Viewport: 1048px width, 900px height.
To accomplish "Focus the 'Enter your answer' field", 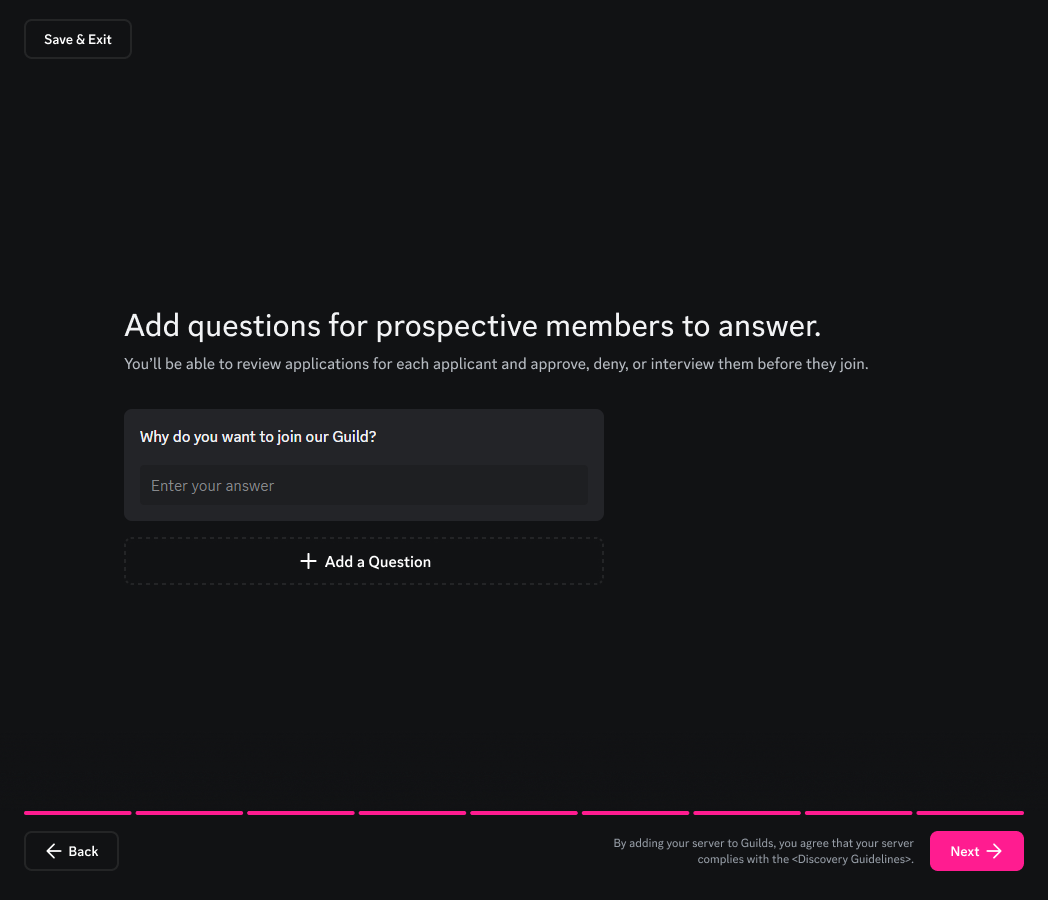I will tap(364, 486).
